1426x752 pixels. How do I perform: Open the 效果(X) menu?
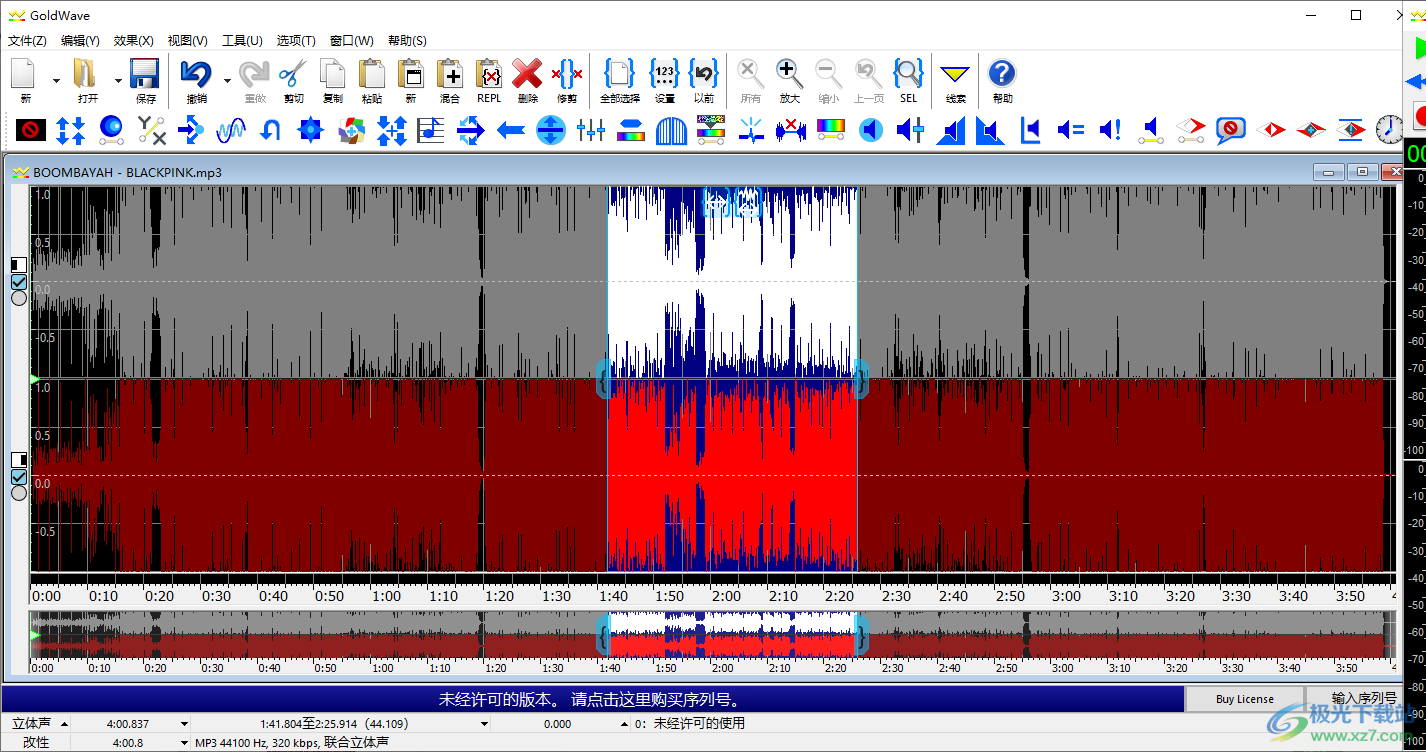coord(133,41)
